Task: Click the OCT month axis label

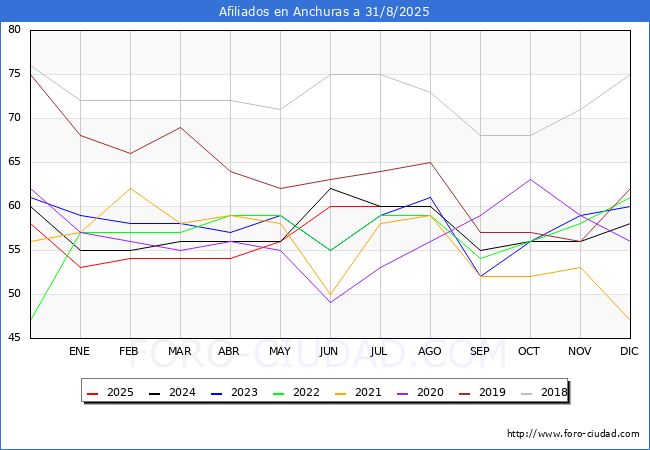Action: point(529,351)
